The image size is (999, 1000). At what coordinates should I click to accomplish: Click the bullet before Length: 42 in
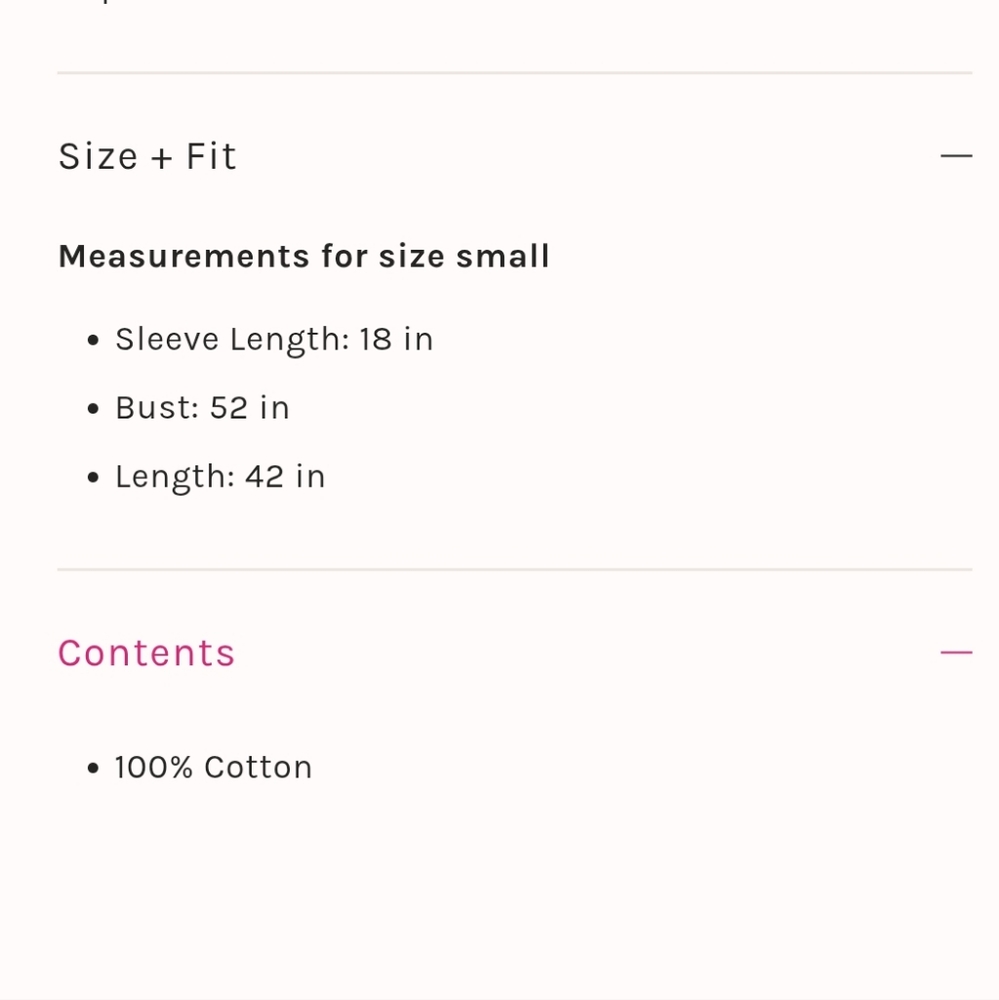click(93, 477)
